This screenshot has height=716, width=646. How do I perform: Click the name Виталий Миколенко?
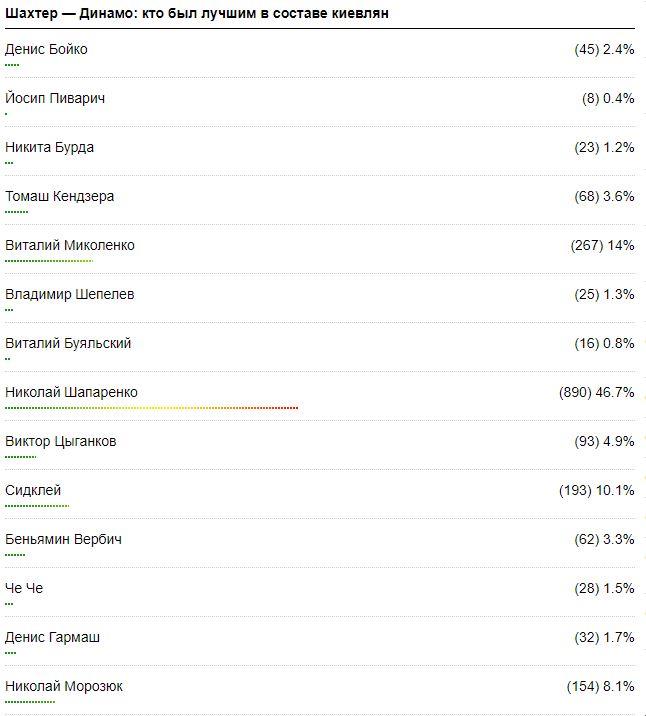point(70,245)
